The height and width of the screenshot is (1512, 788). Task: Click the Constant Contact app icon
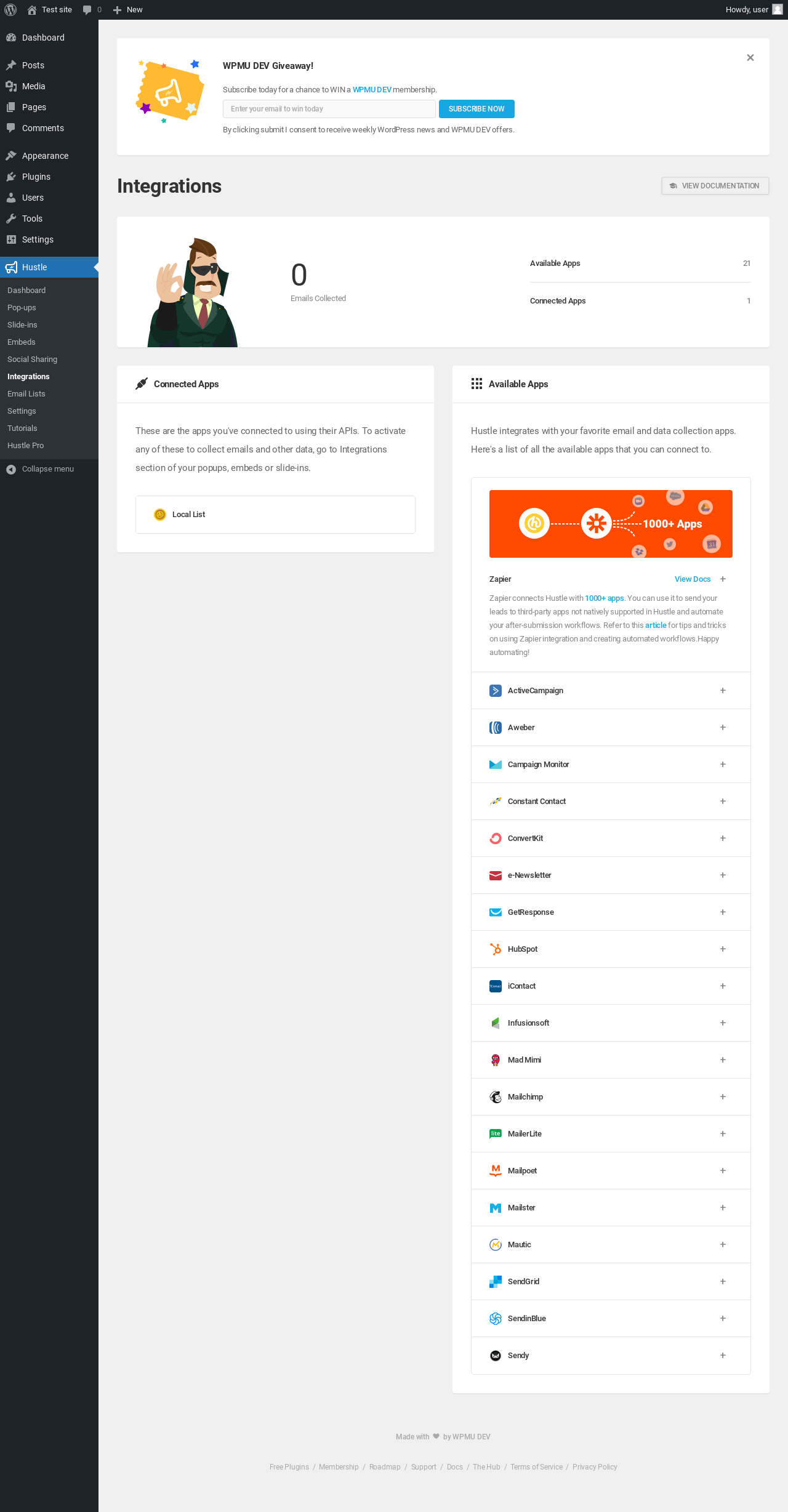[496, 802]
